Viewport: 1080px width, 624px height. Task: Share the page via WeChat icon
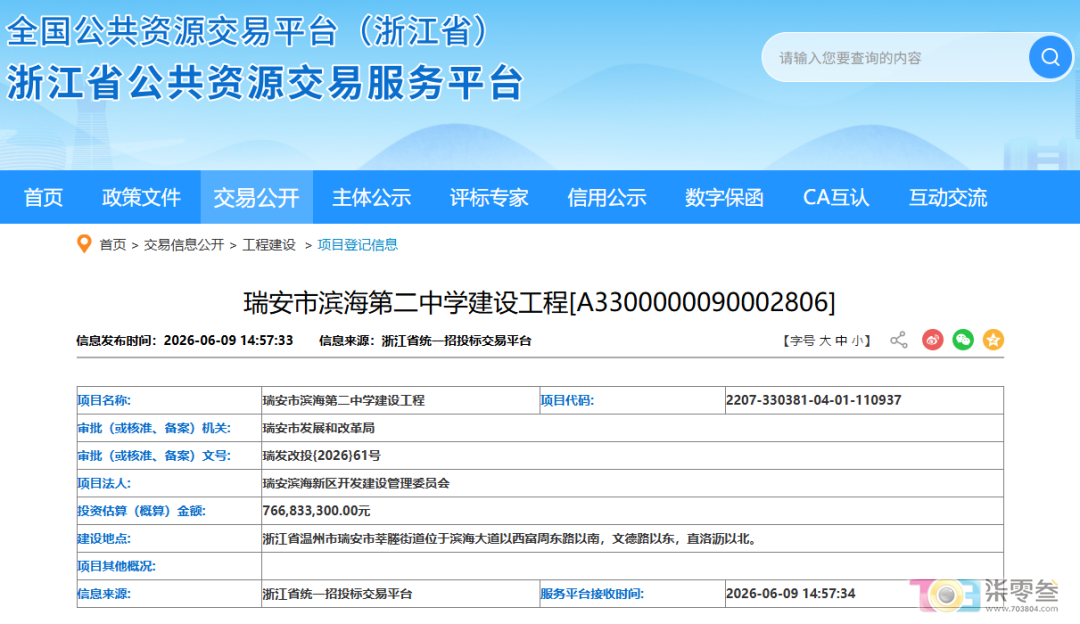pyautogui.click(x=963, y=340)
